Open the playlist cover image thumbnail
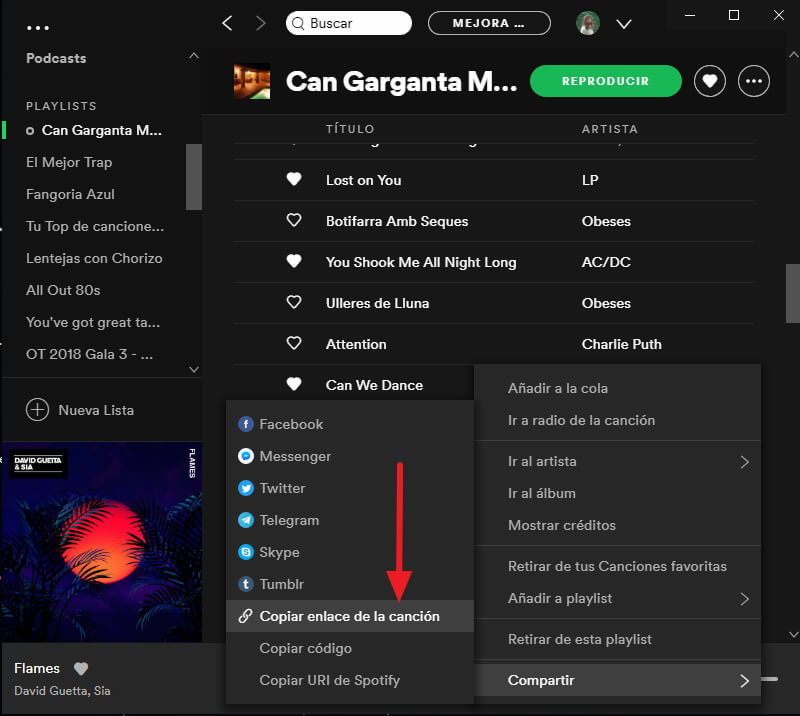The image size is (800, 716). [252, 81]
